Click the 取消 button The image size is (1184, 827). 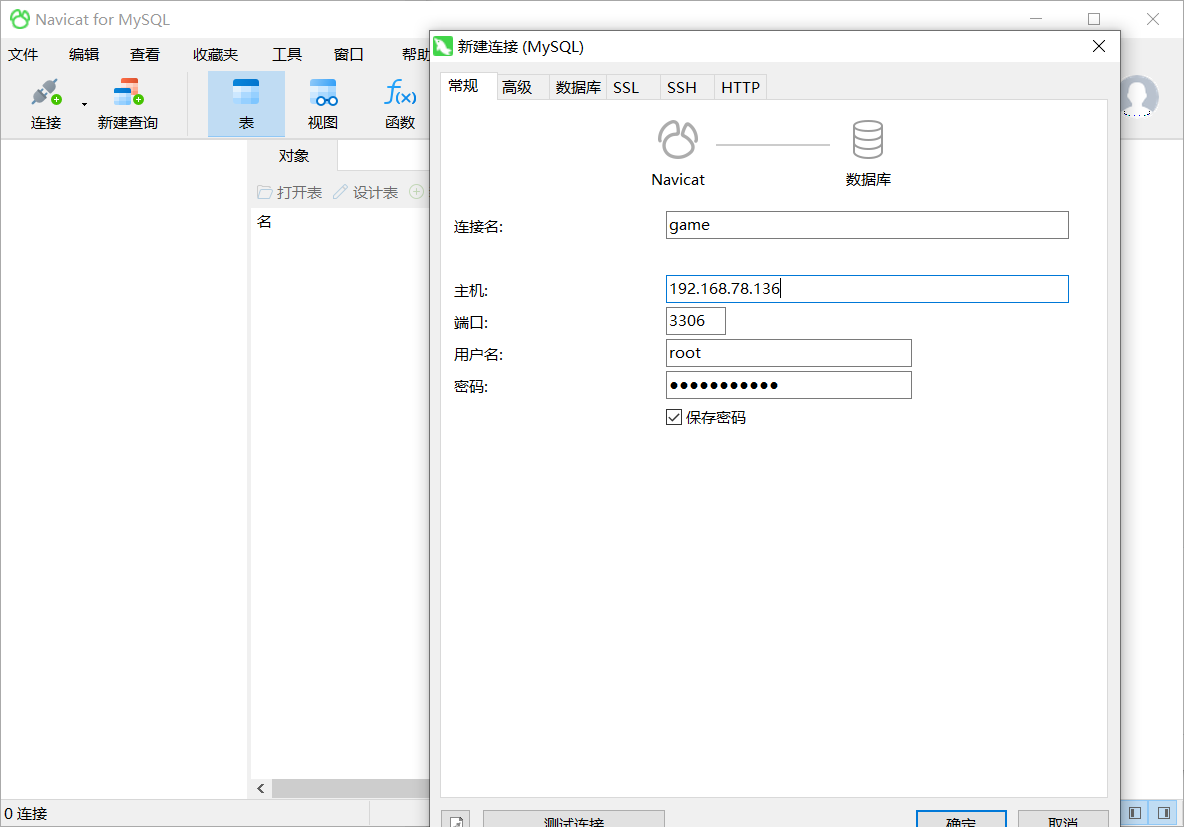(1063, 819)
